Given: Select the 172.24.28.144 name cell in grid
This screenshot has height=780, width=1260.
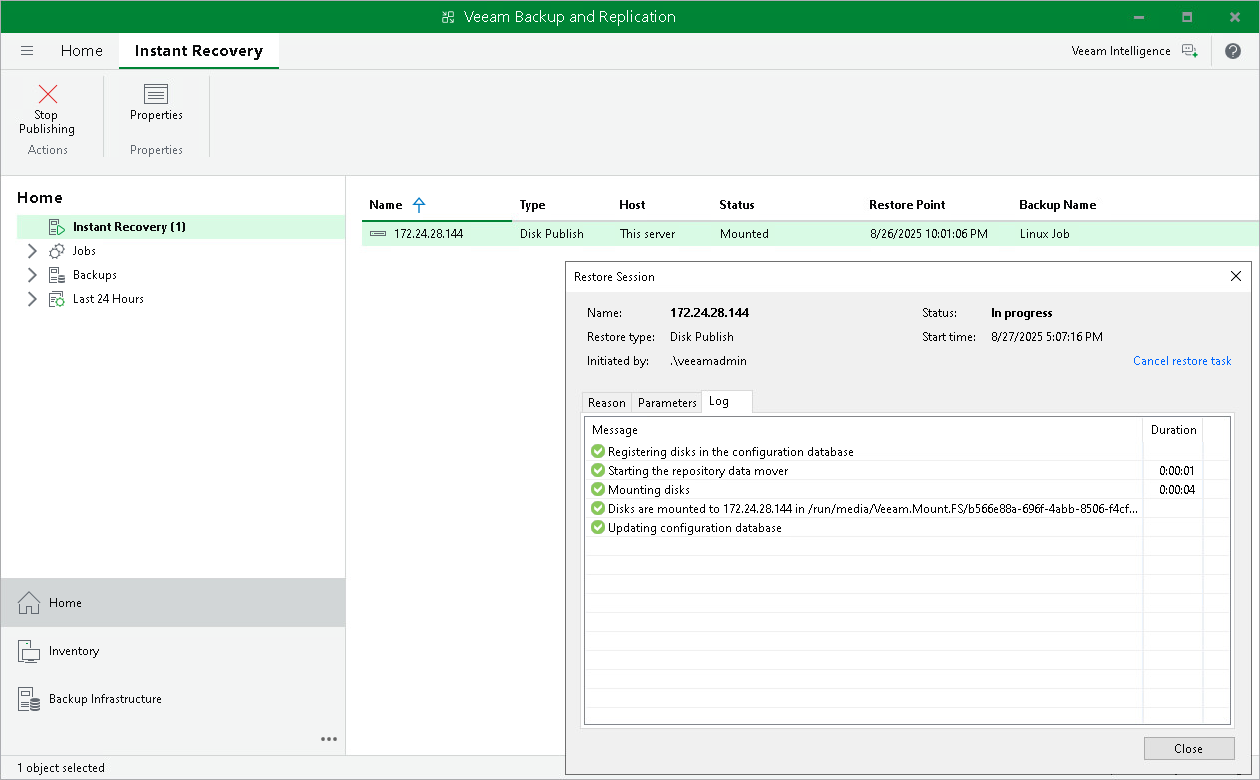Looking at the screenshot, I should [x=428, y=234].
